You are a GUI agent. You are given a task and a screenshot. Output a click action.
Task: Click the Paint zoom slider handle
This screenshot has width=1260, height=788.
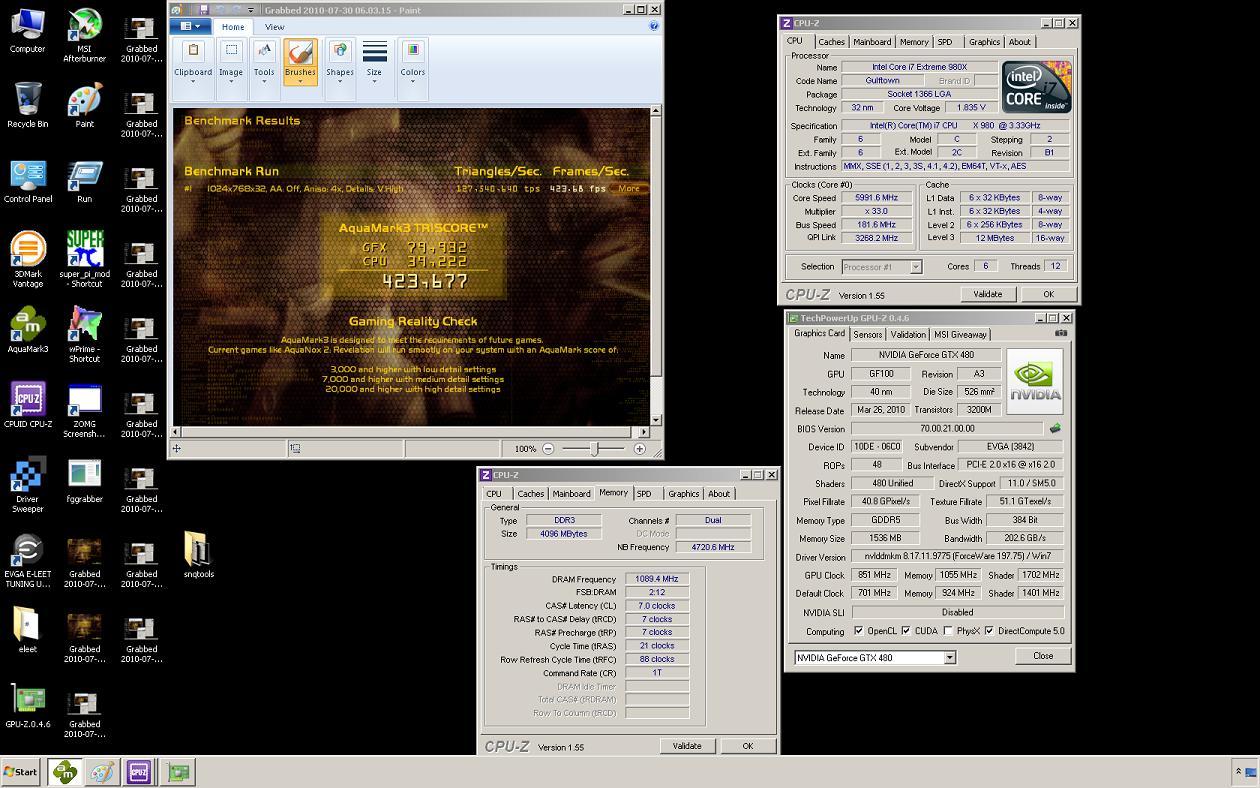[595, 449]
